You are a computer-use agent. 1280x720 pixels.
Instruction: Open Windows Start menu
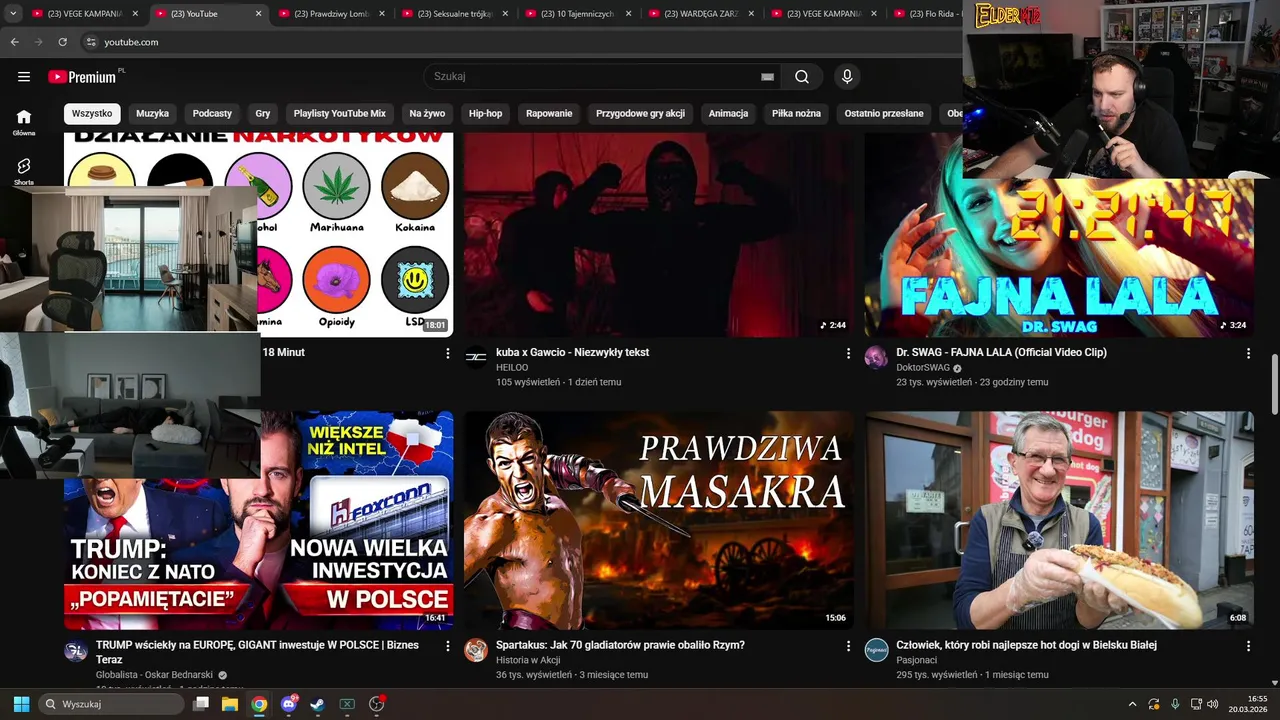pyautogui.click(x=21, y=704)
